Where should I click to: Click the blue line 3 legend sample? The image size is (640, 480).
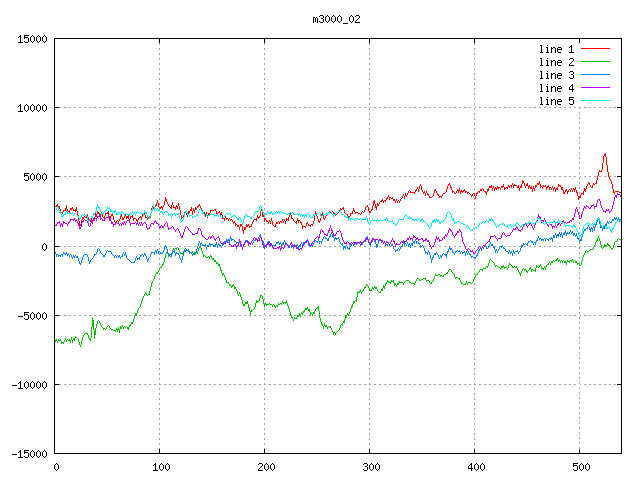point(595,75)
